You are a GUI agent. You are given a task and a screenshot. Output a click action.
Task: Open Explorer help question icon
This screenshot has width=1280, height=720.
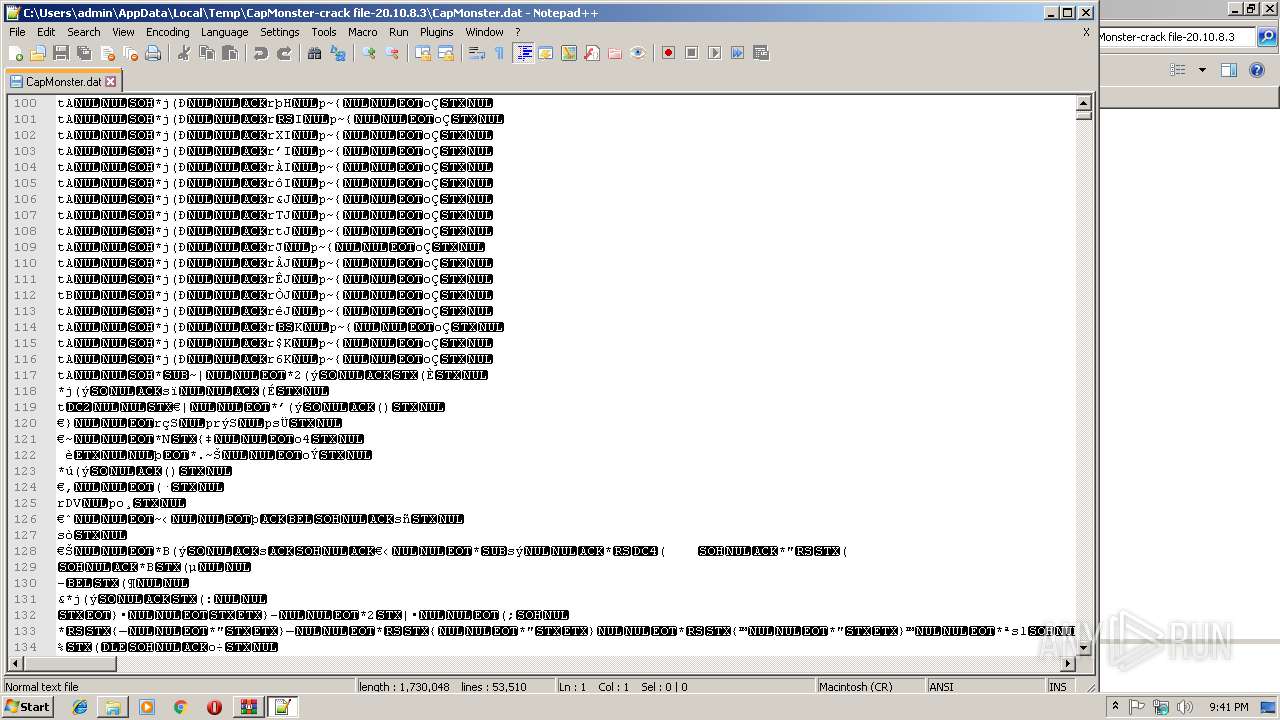click(x=1258, y=70)
